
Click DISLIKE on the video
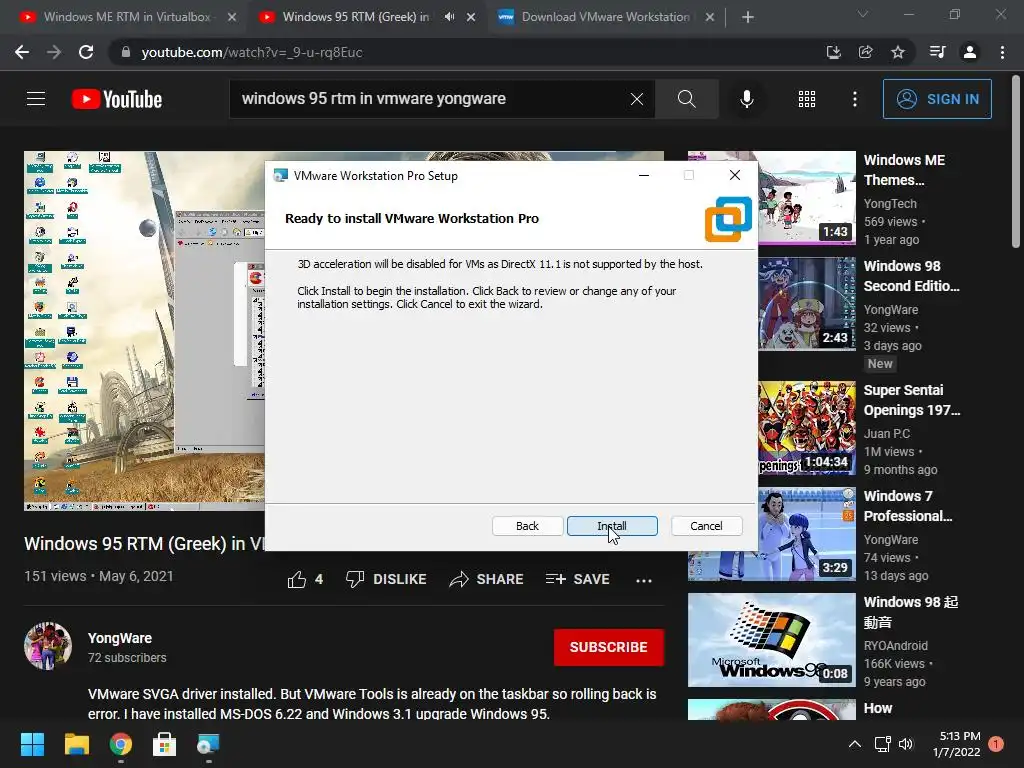(386, 579)
